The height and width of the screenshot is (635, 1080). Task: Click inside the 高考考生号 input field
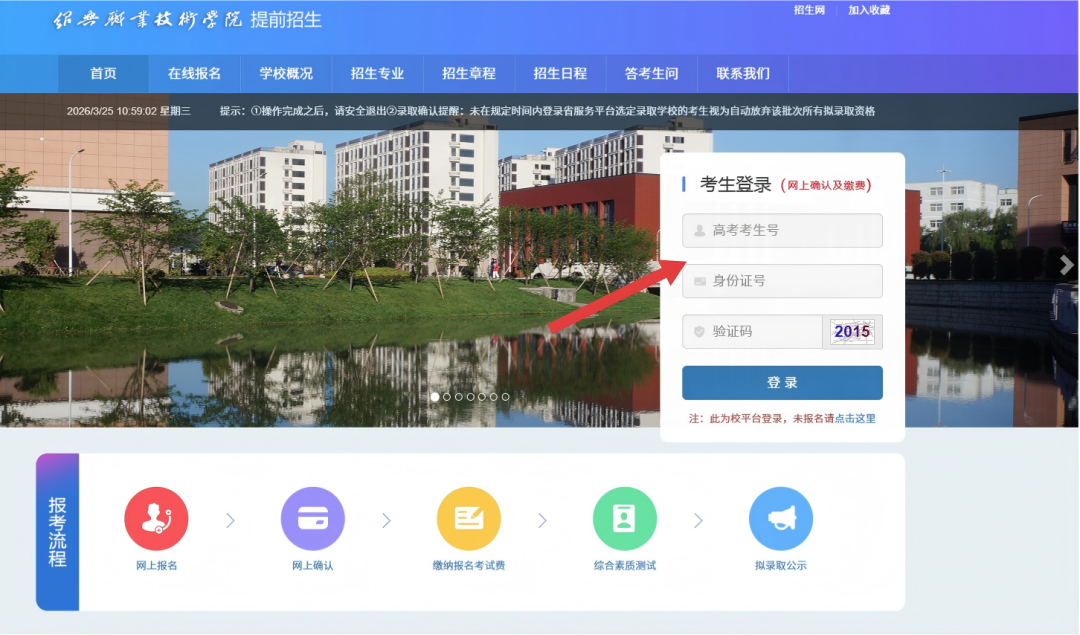(x=782, y=230)
